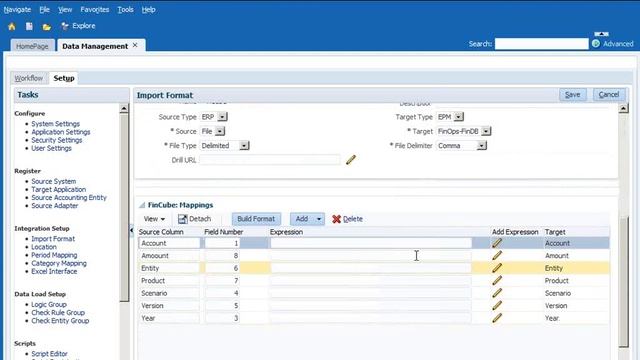Click the Home icon in the toolbar
The image size is (640, 360).
12,27
